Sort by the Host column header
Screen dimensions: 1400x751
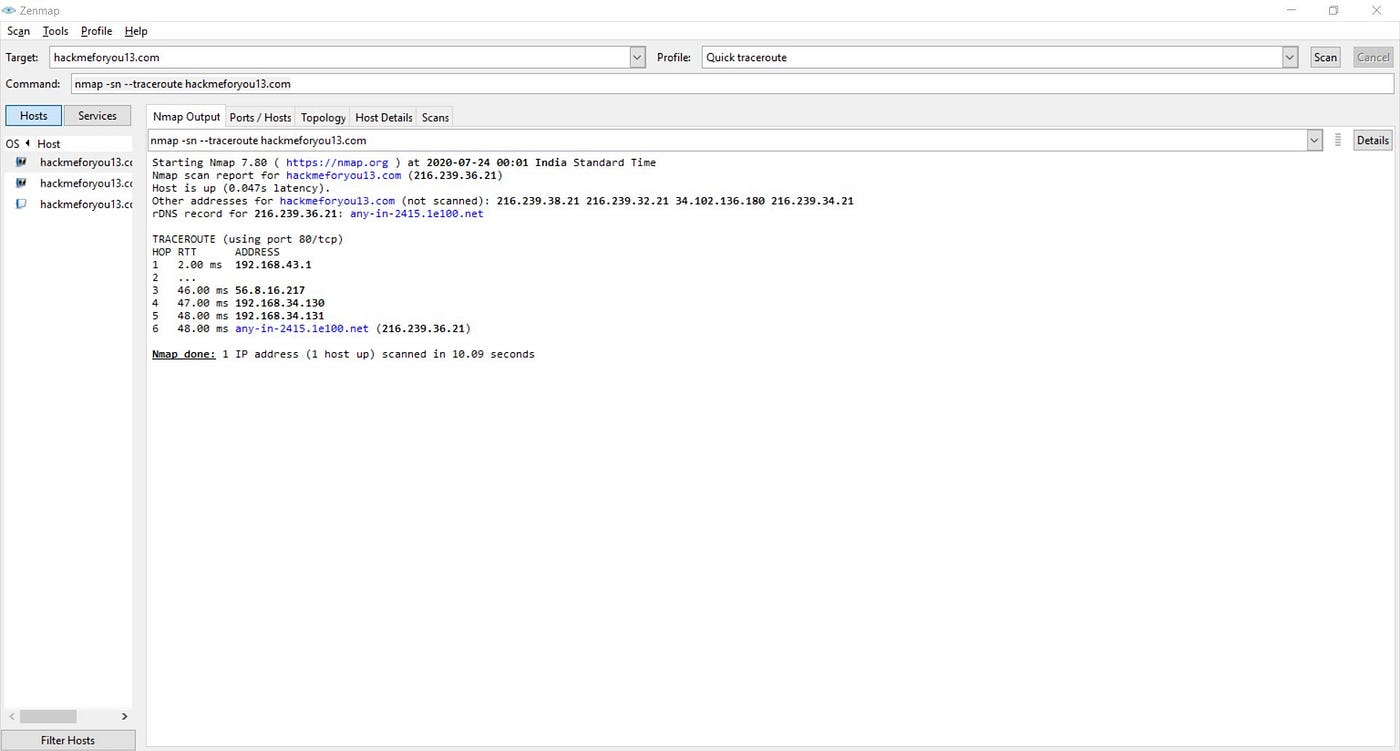49,143
